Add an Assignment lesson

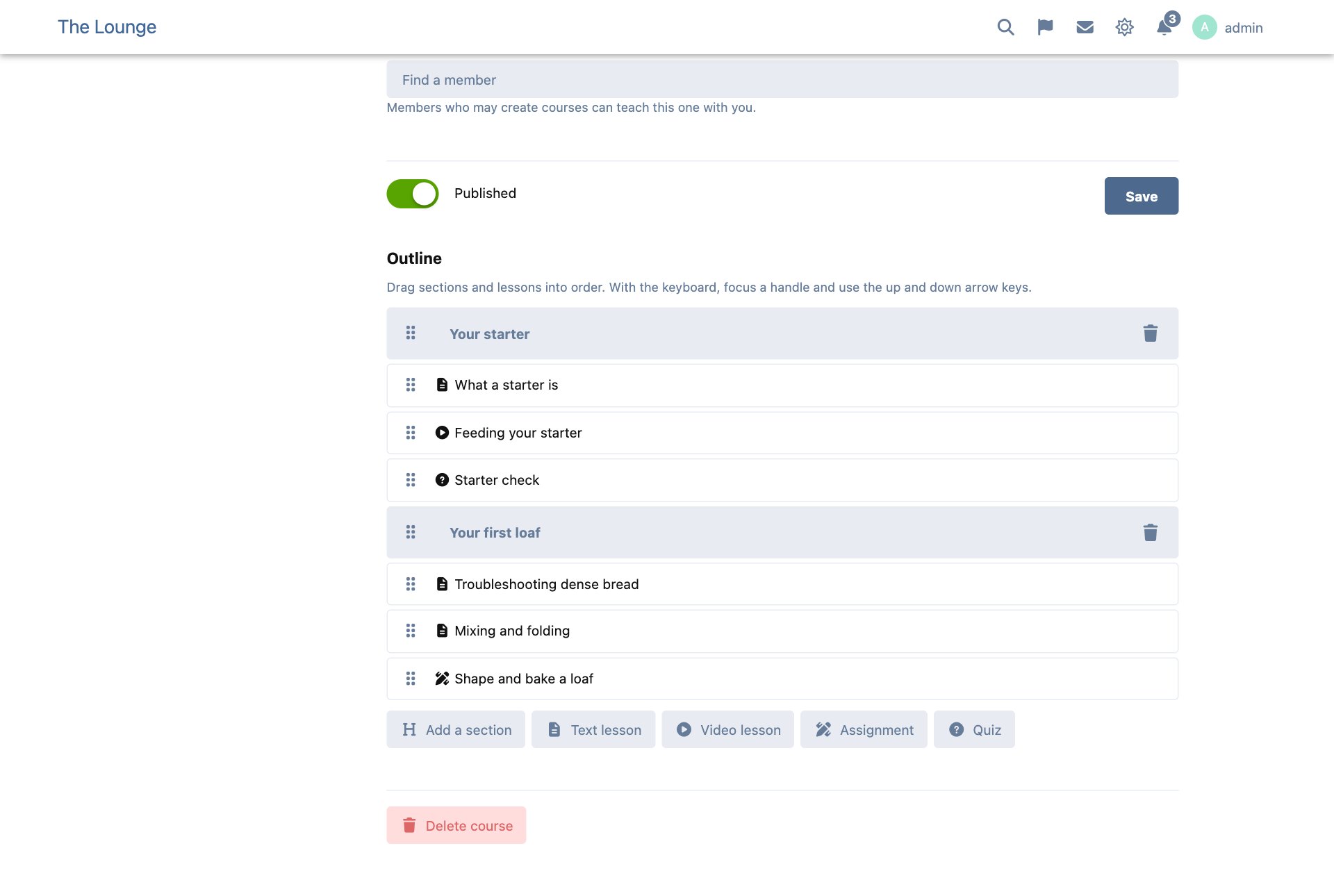pos(864,729)
